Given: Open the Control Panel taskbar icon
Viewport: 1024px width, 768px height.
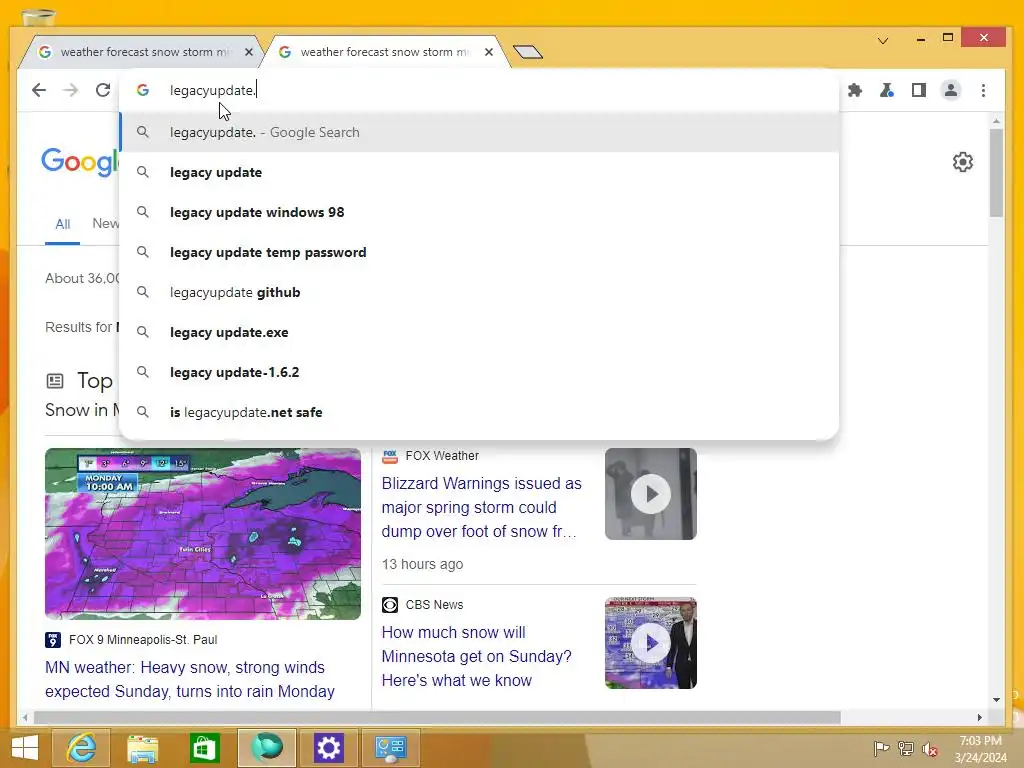Looking at the screenshot, I should (x=391, y=748).
